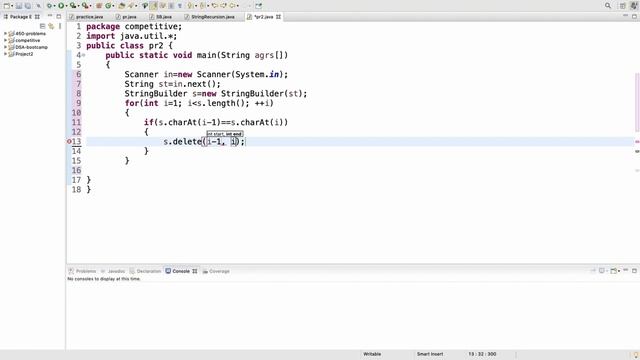Switch to the practice.java editor tab
Viewport: 640px width, 360px height.
(86, 17)
